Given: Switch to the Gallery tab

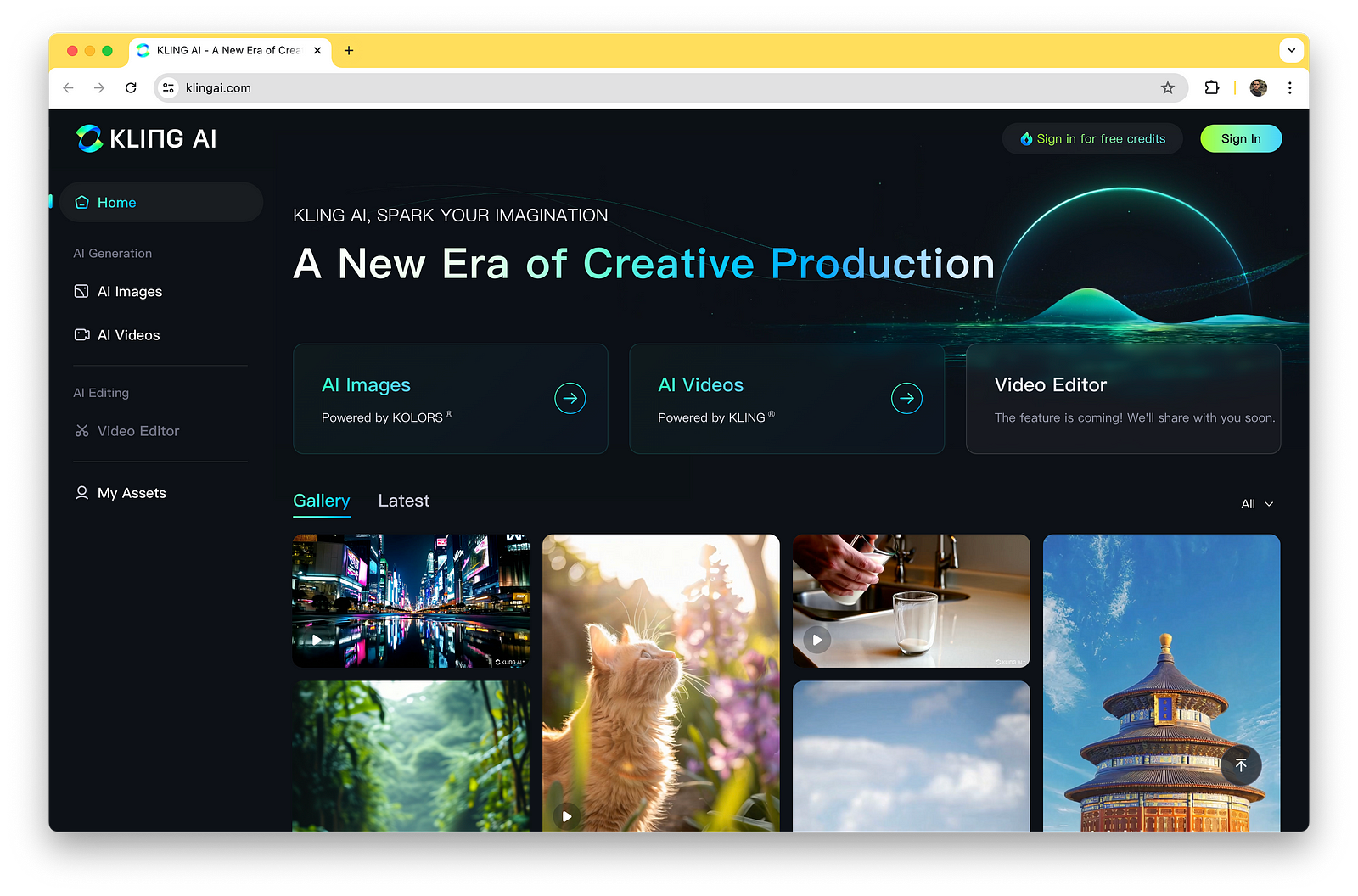Looking at the screenshot, I should pos(322,501).
